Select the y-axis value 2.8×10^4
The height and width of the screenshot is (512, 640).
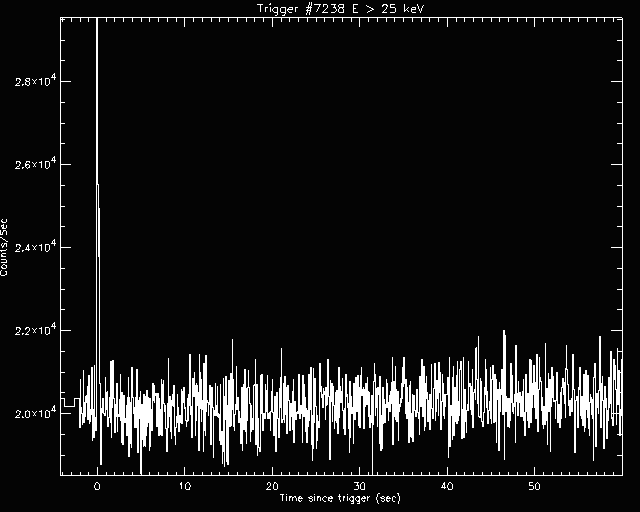coord(35,81)
